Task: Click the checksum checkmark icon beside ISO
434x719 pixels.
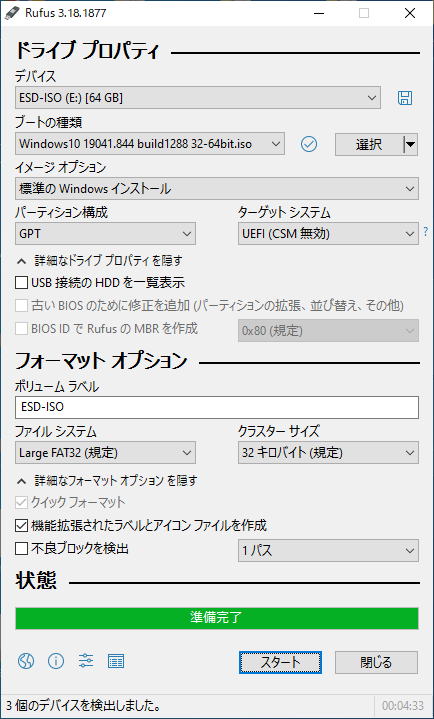Action: (x=309, y=144)
